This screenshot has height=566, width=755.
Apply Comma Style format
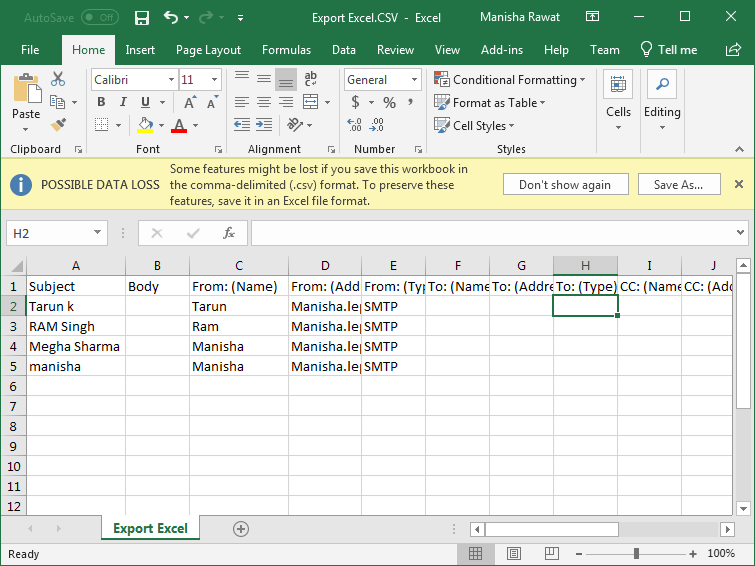[411, 102]
